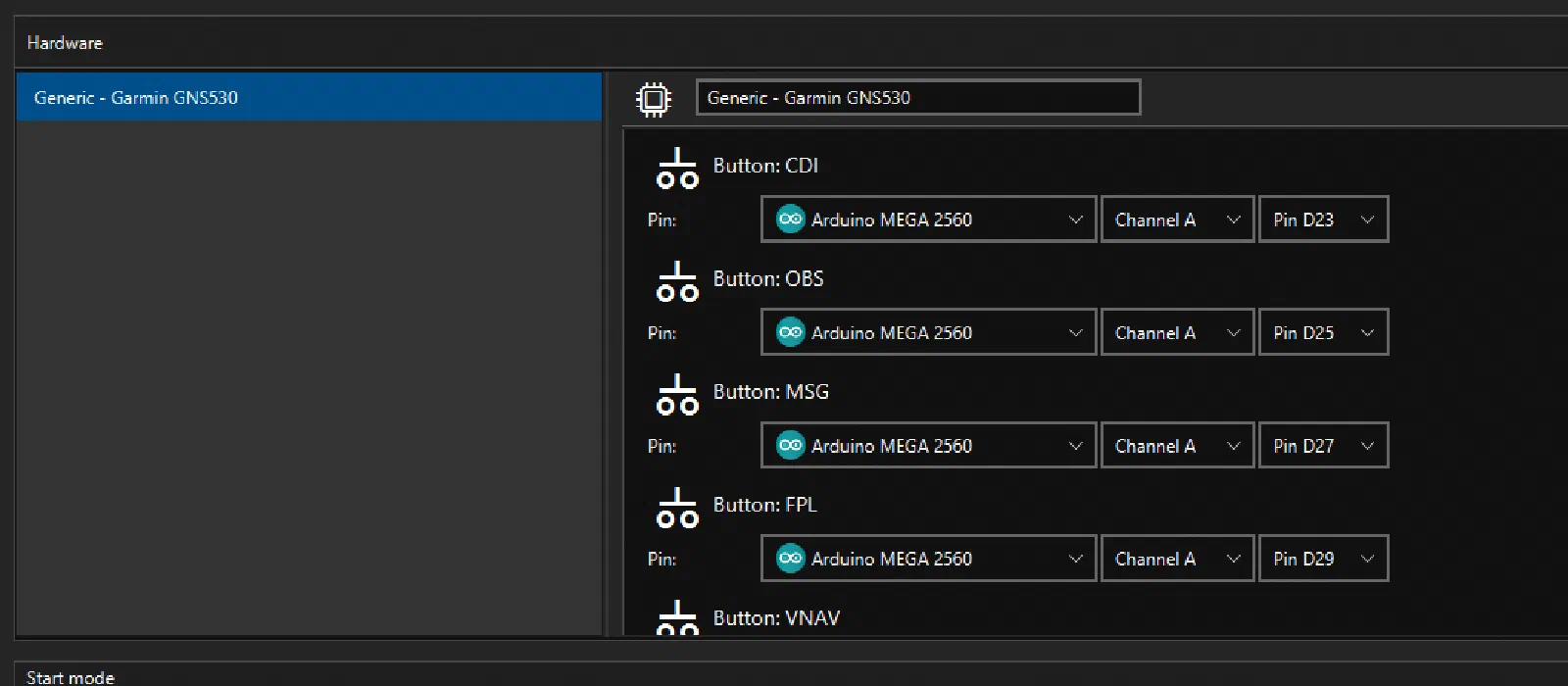
Task: Click the Button: FPL label
Action: point(764,505)
